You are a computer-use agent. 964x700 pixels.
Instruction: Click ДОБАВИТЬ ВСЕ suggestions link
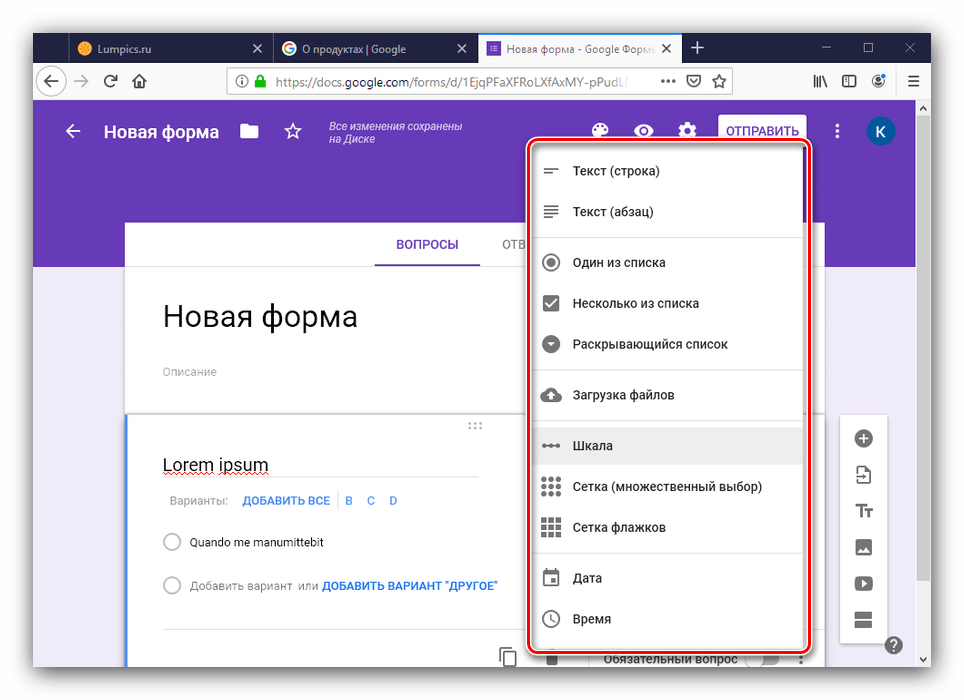(286, 501)
